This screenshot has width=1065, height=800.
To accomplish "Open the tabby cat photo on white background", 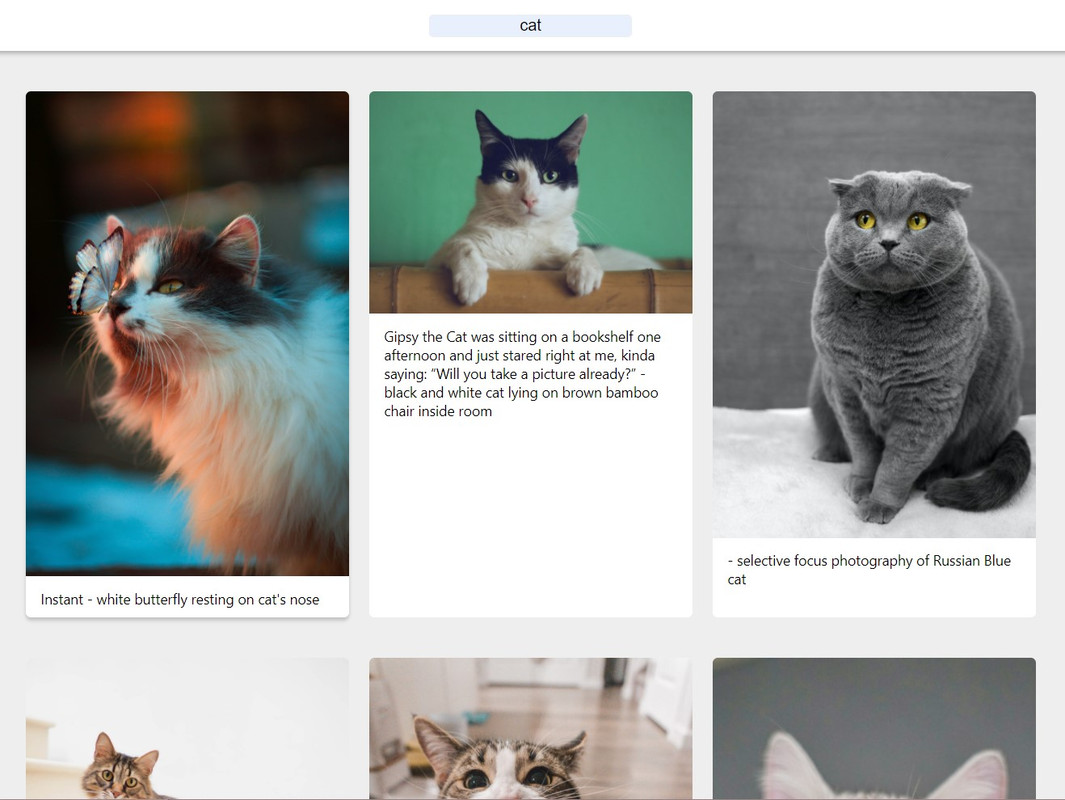I will pos(187,728).
